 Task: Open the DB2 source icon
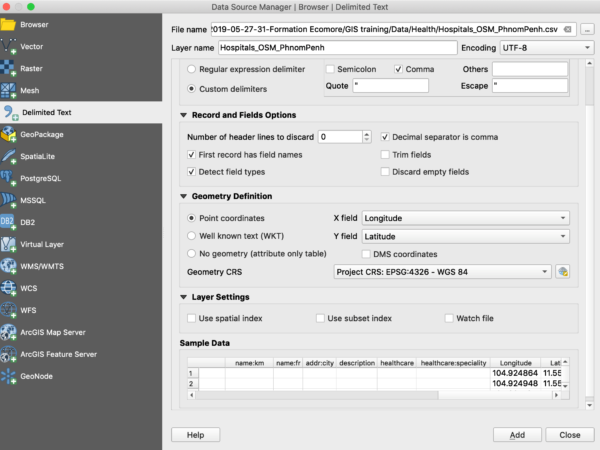click(8, 222)
